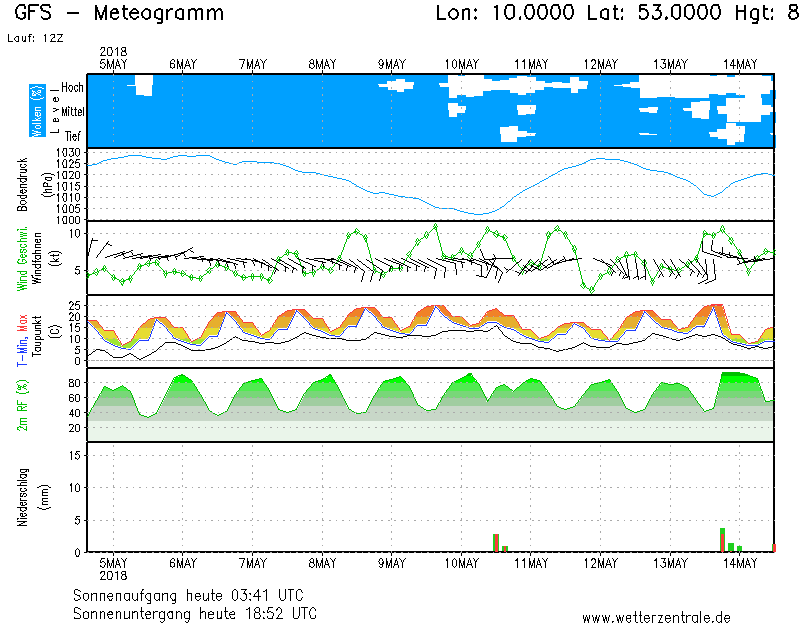Click the Lon: 10.0000 coordinate text
This screenshot has width=800, height=625.
(506, 14)
